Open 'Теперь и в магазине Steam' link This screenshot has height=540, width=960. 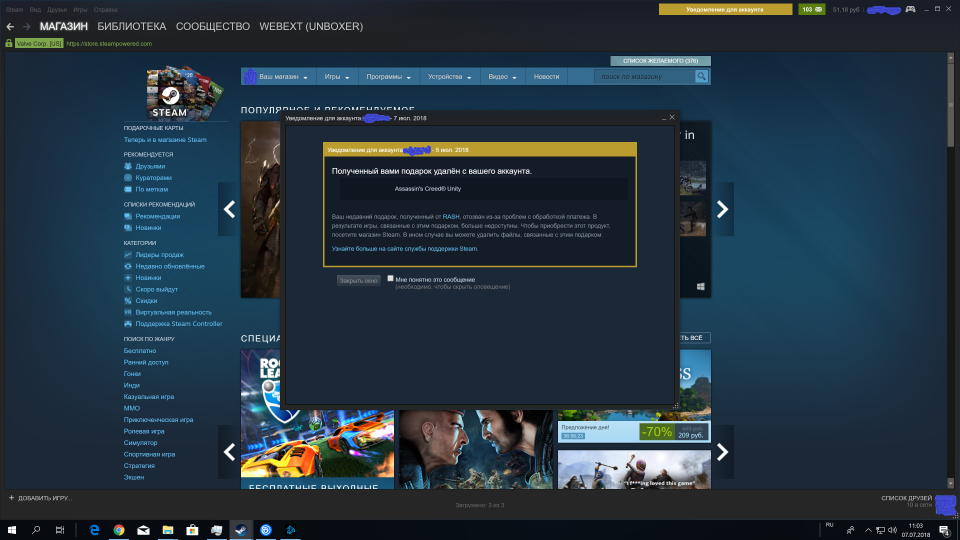165,140
